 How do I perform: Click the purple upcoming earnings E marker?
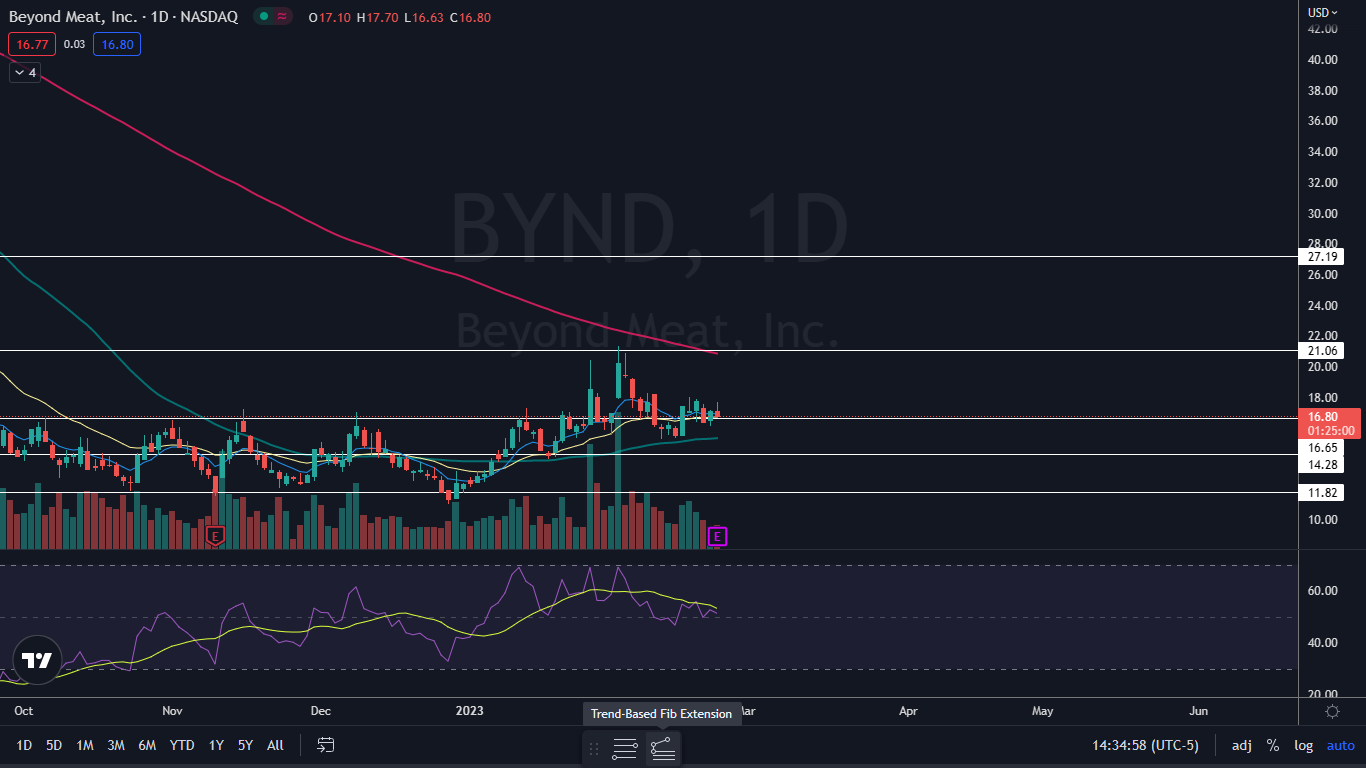716,537
